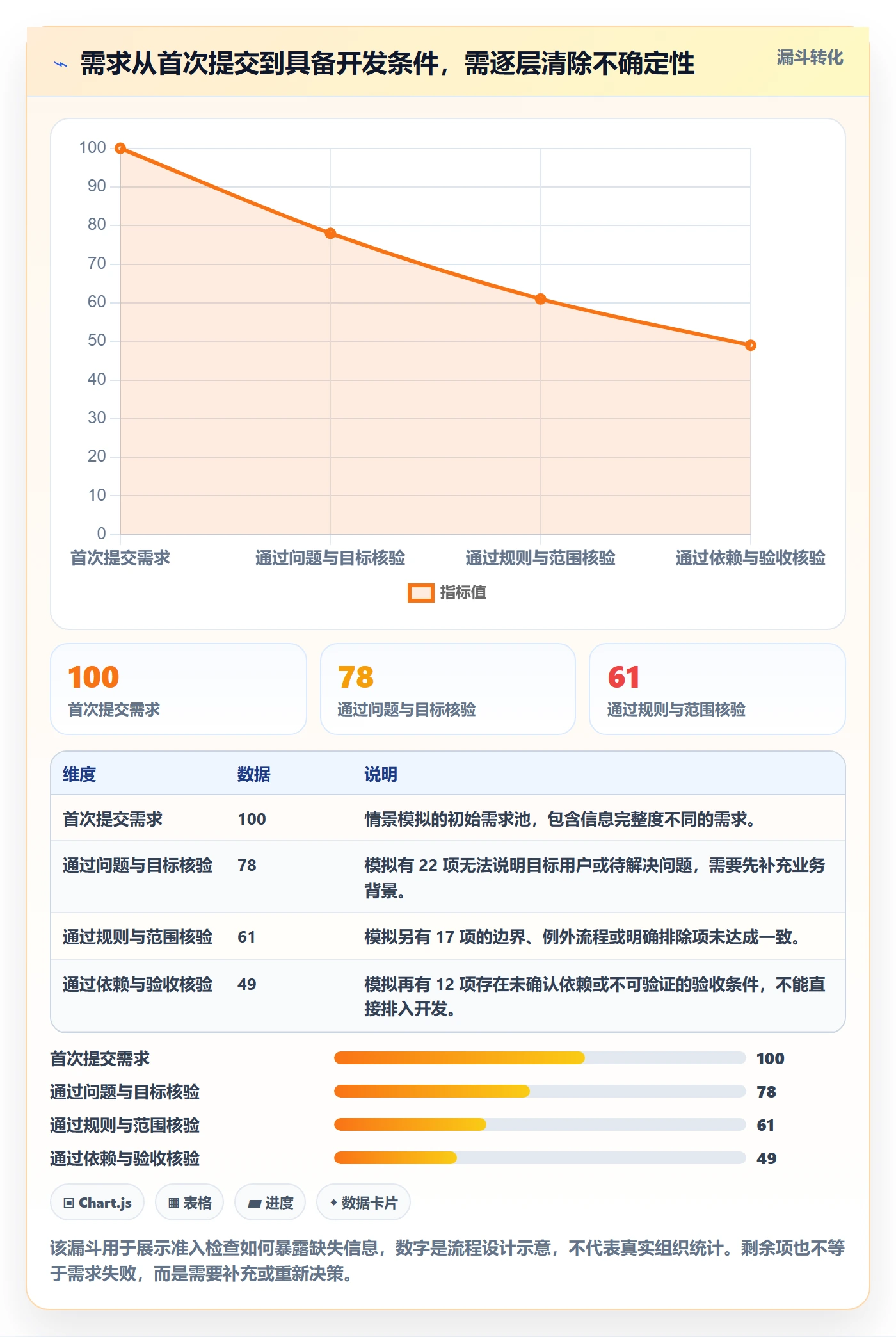Click the footnote paragraph starting 该漏斗用于

[x=447, y=1260]
